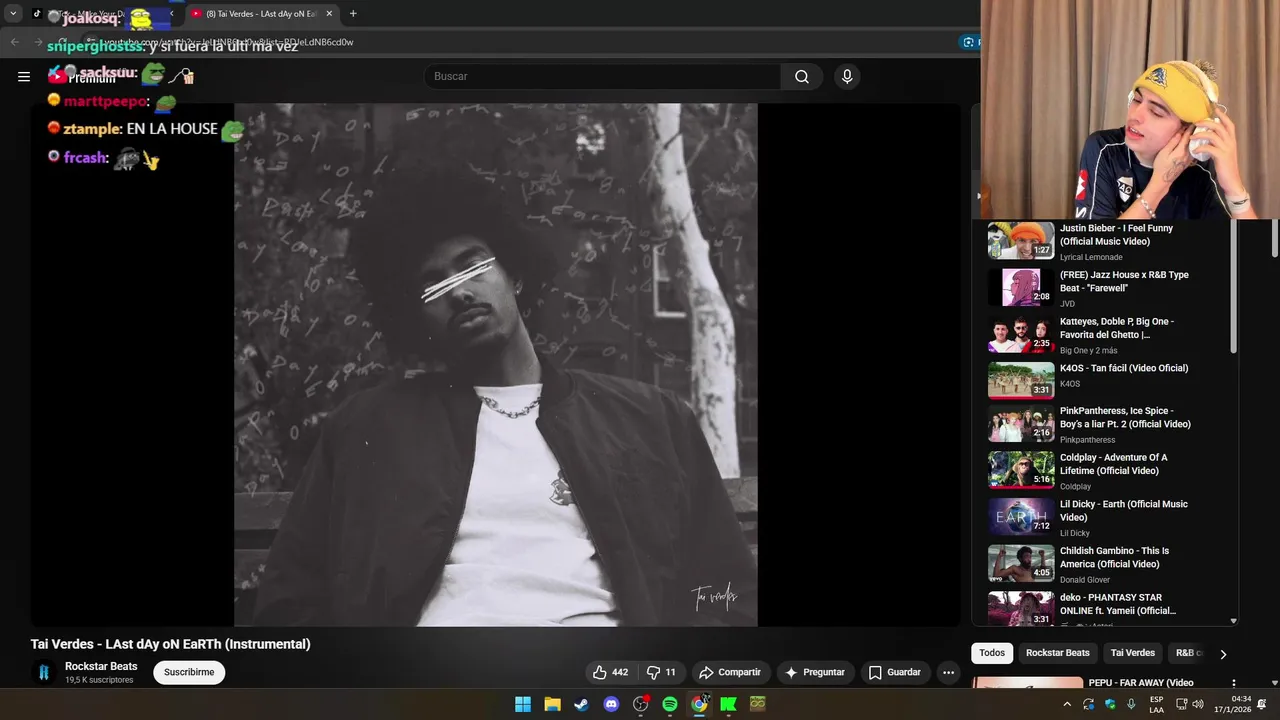Select the R&B filter chip
1280x720 pixels.
(1188, 653)
